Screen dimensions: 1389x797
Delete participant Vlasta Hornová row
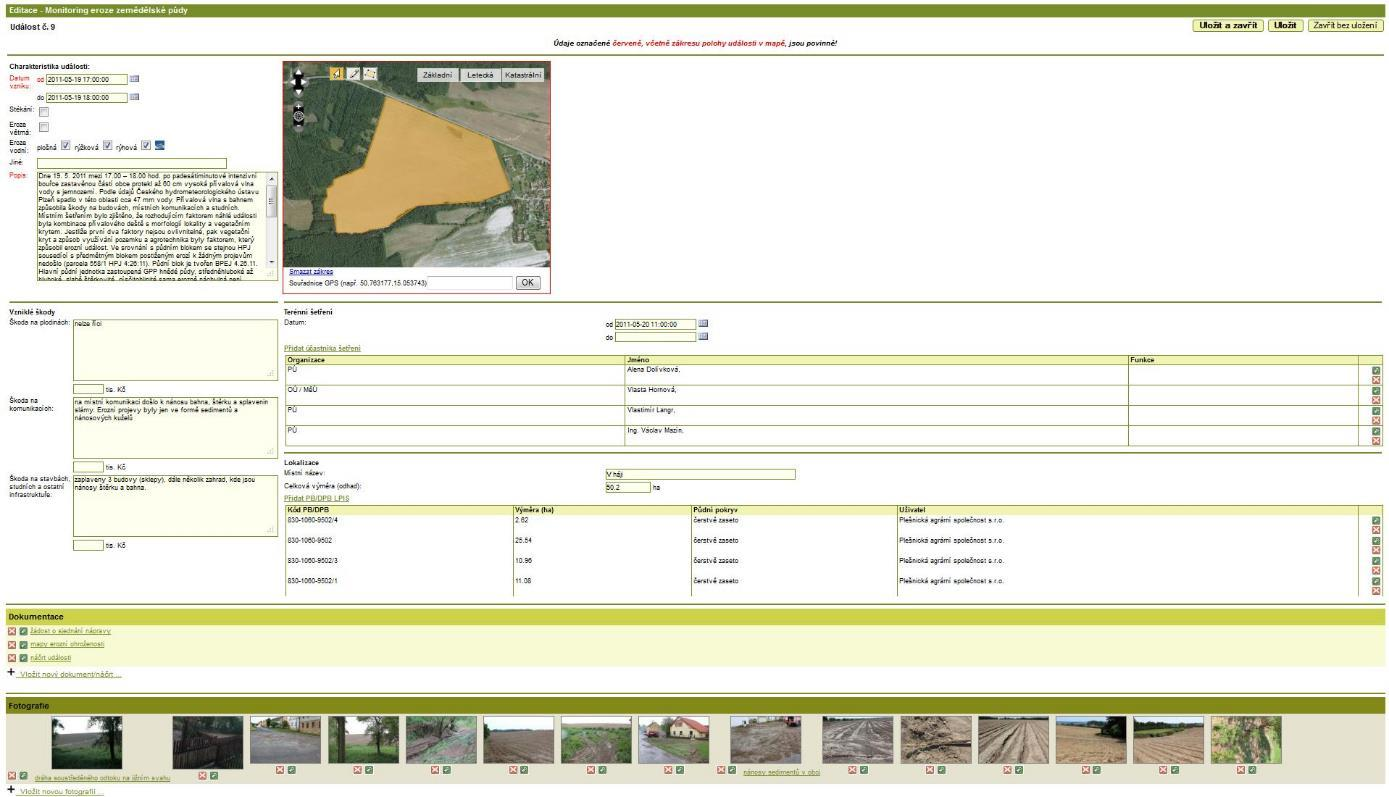[1376, 400]
